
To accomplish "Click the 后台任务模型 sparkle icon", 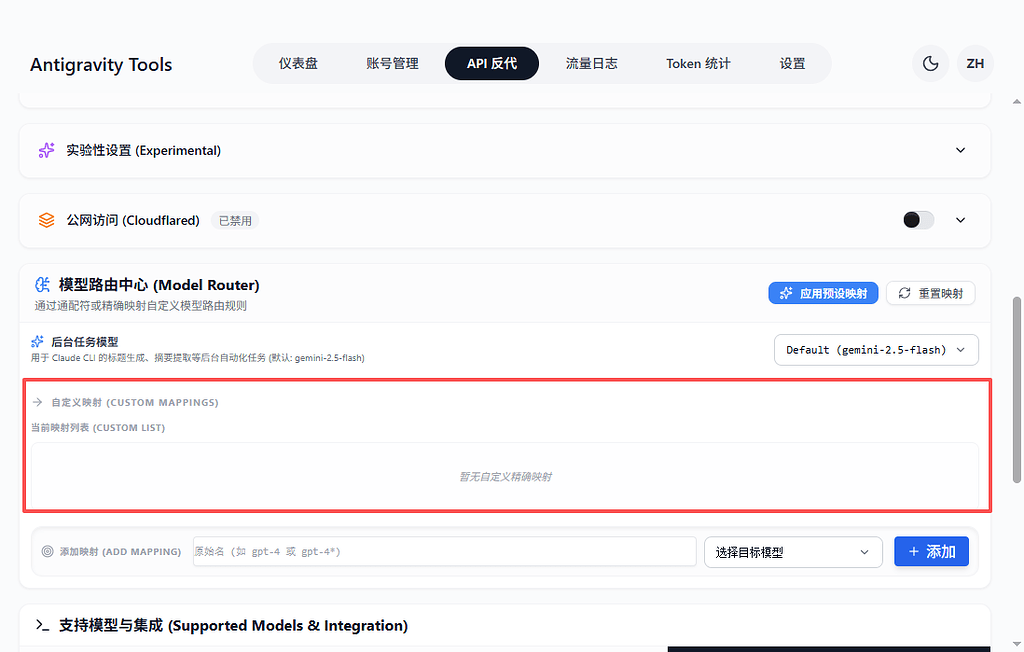I will (37, 342).
